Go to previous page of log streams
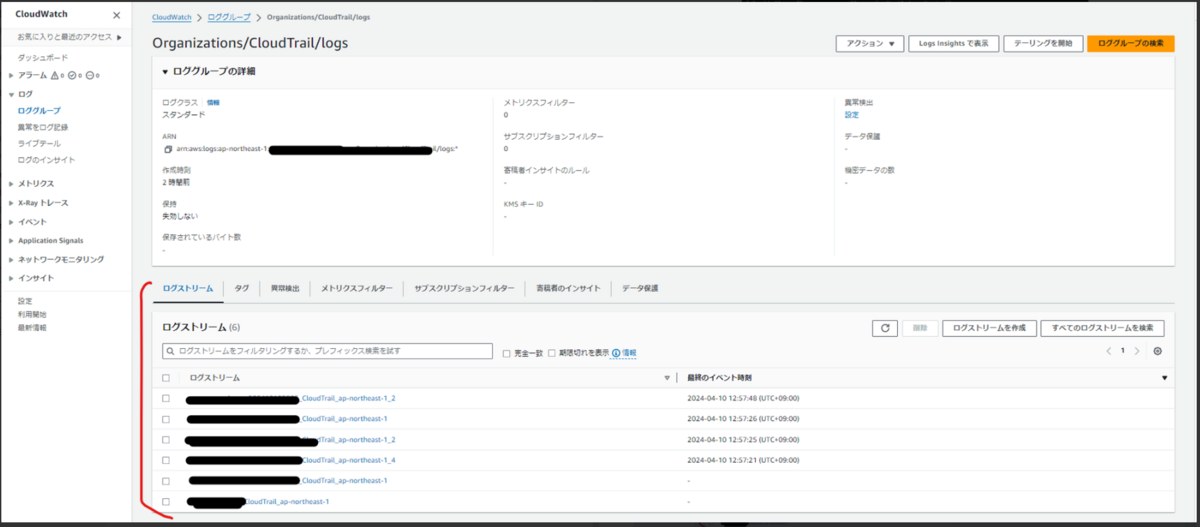This screenshot has height=527, width=1200. point(1108,352)
